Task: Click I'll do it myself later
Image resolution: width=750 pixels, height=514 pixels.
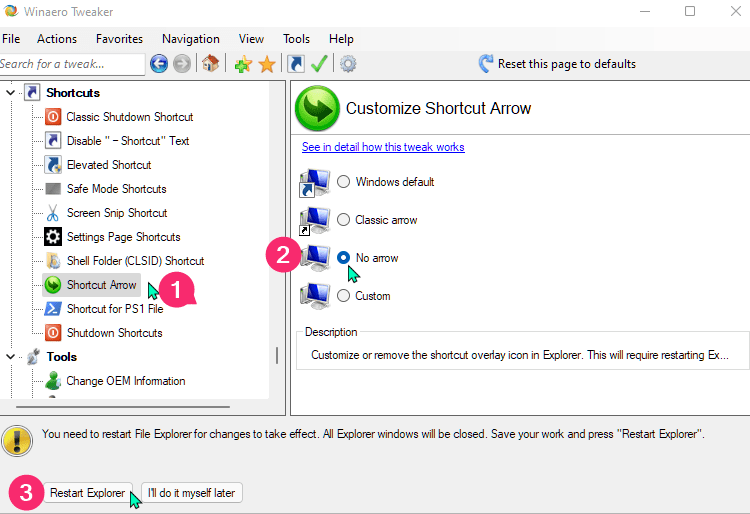Action: pos(192,493)
